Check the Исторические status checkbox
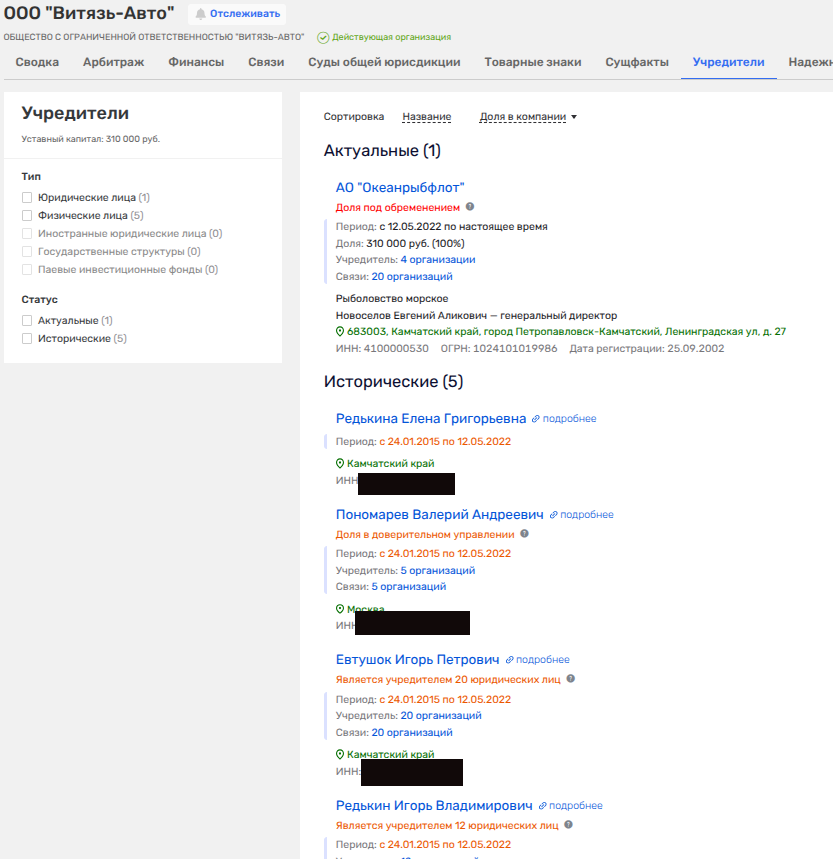 coord(28,339)
